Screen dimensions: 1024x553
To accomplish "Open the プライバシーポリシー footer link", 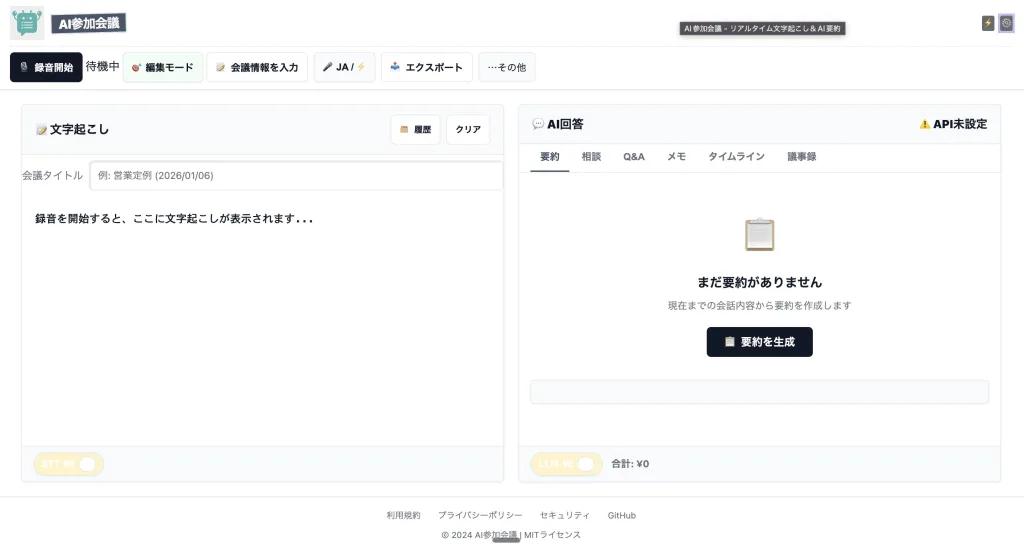I will pos(480,515).
